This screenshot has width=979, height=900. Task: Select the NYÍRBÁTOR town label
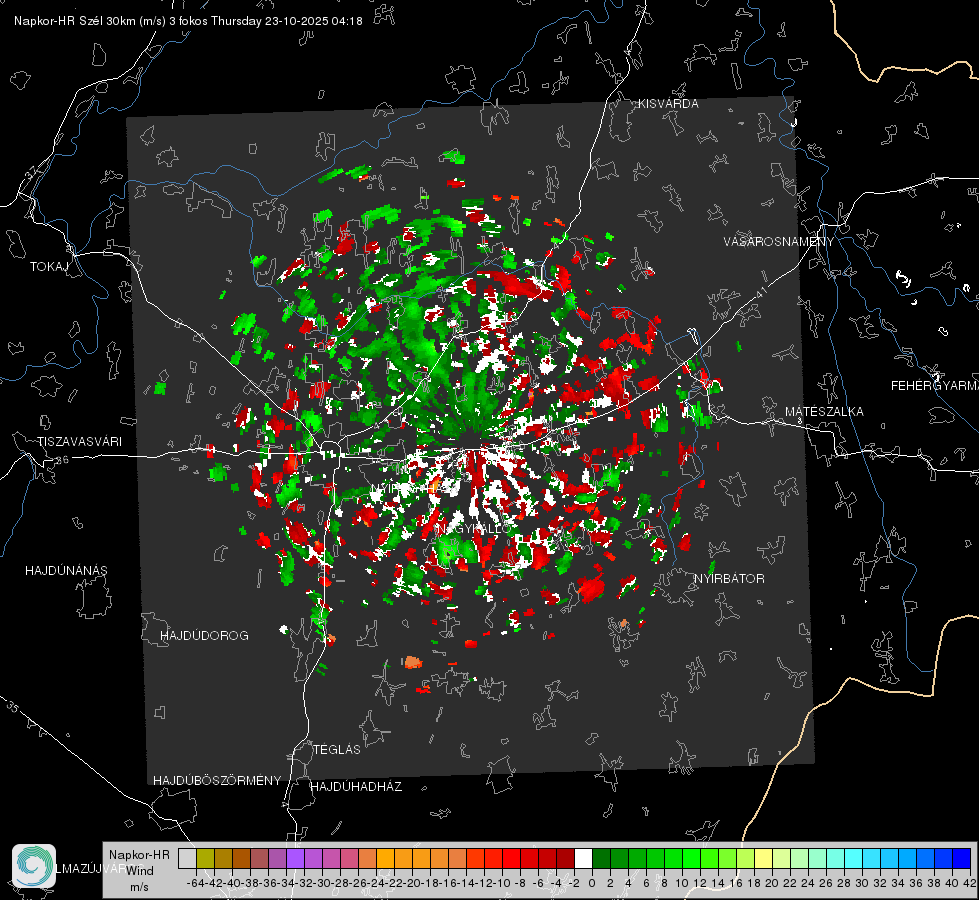(x=729, y=579)
